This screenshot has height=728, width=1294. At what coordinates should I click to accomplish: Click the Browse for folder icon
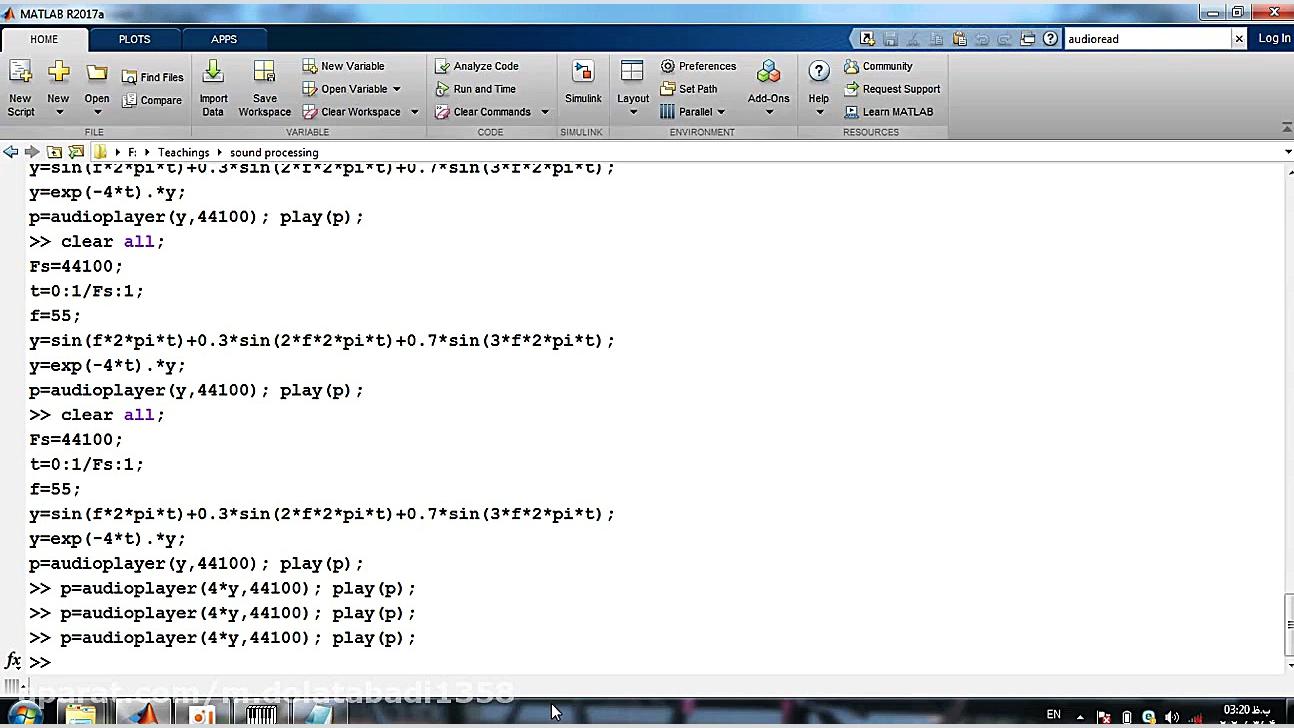[x=76, y=152]
